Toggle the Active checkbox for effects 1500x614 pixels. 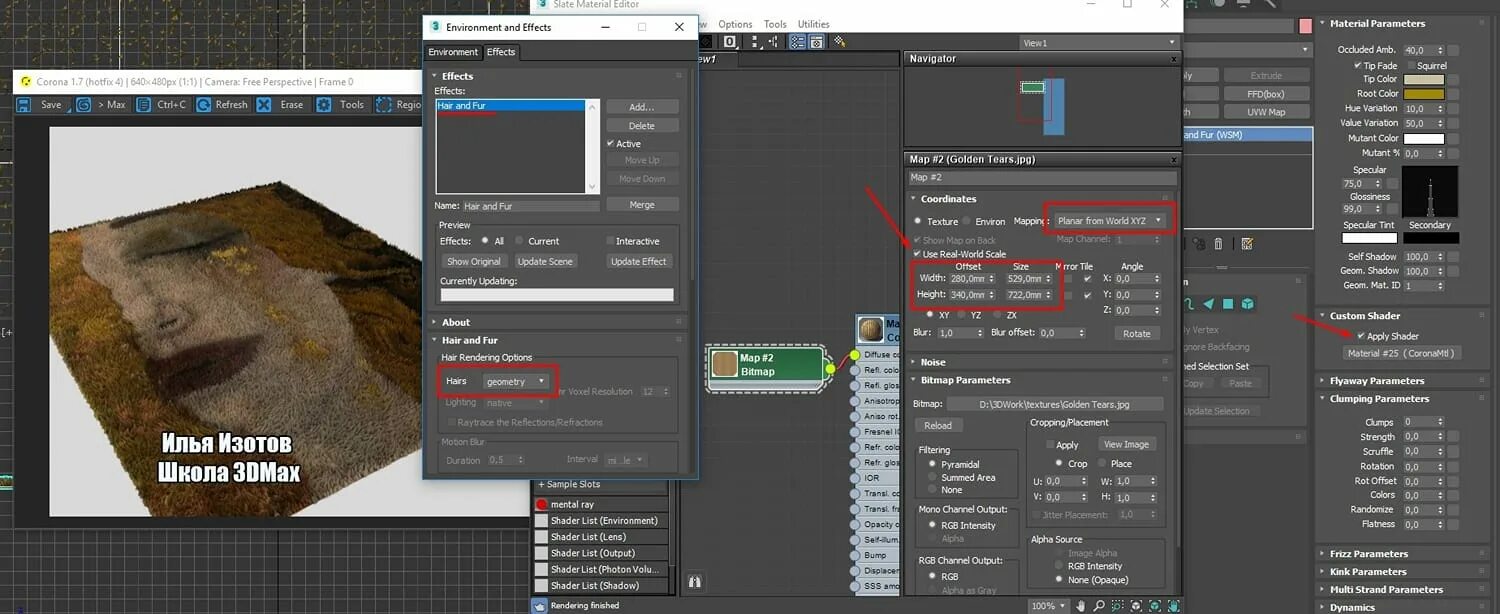pyautogui.click(x=610, y=143)
